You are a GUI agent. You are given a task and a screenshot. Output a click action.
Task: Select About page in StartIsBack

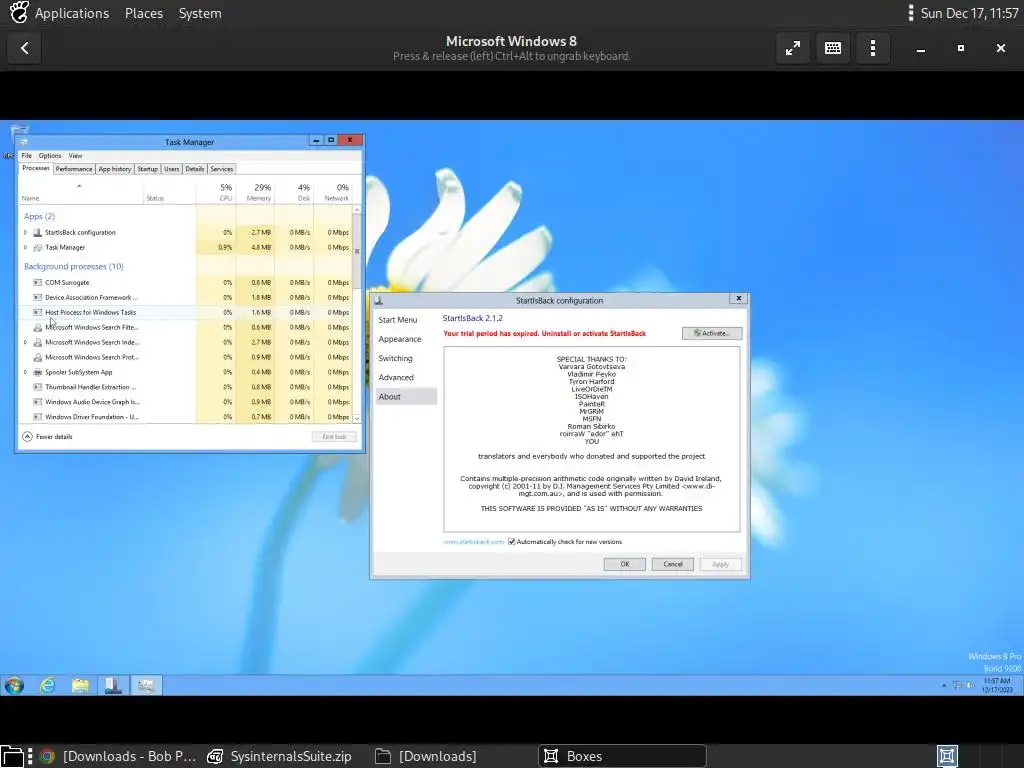406,396
